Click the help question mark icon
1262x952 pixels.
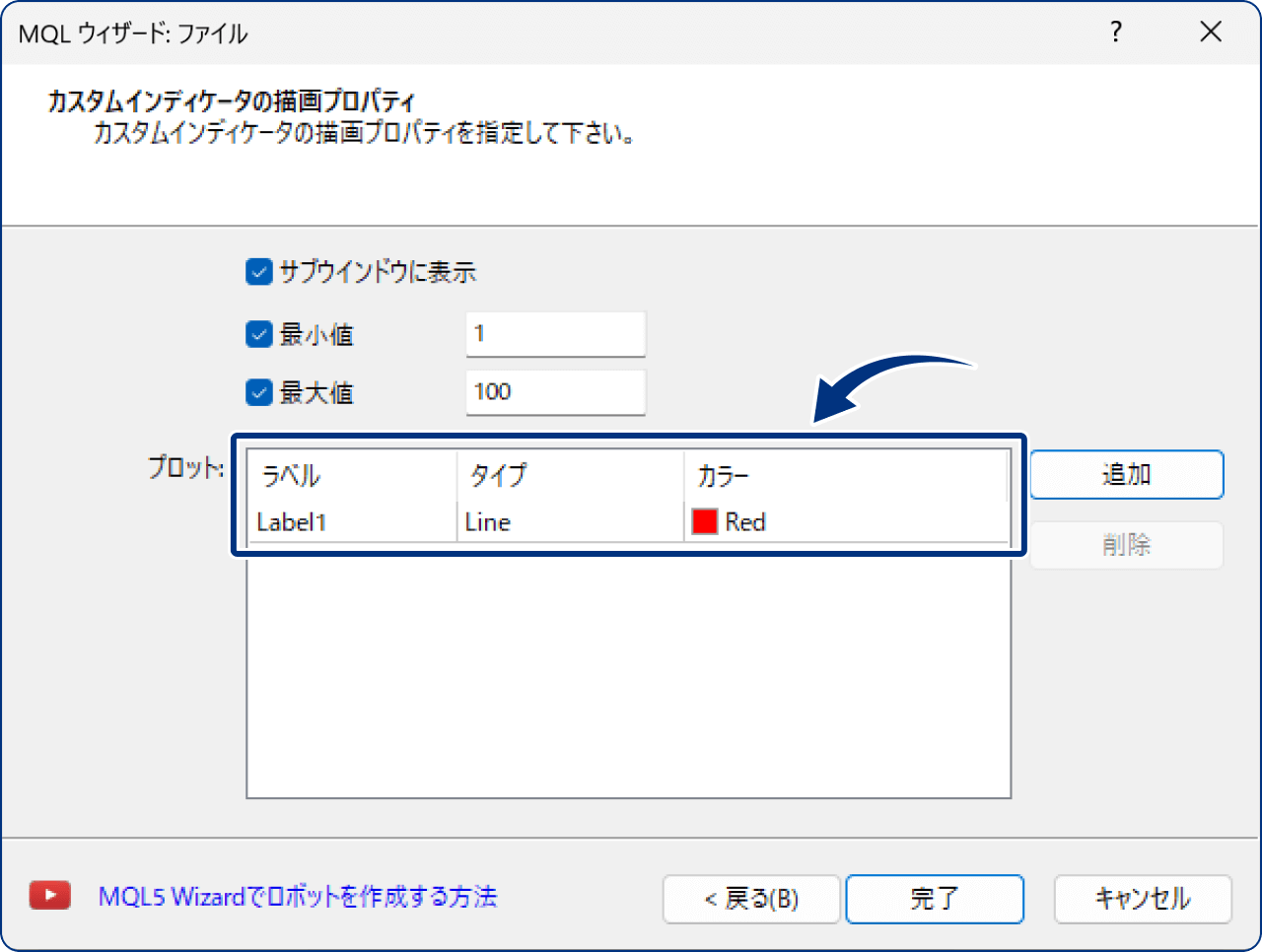click(1116, 33)
